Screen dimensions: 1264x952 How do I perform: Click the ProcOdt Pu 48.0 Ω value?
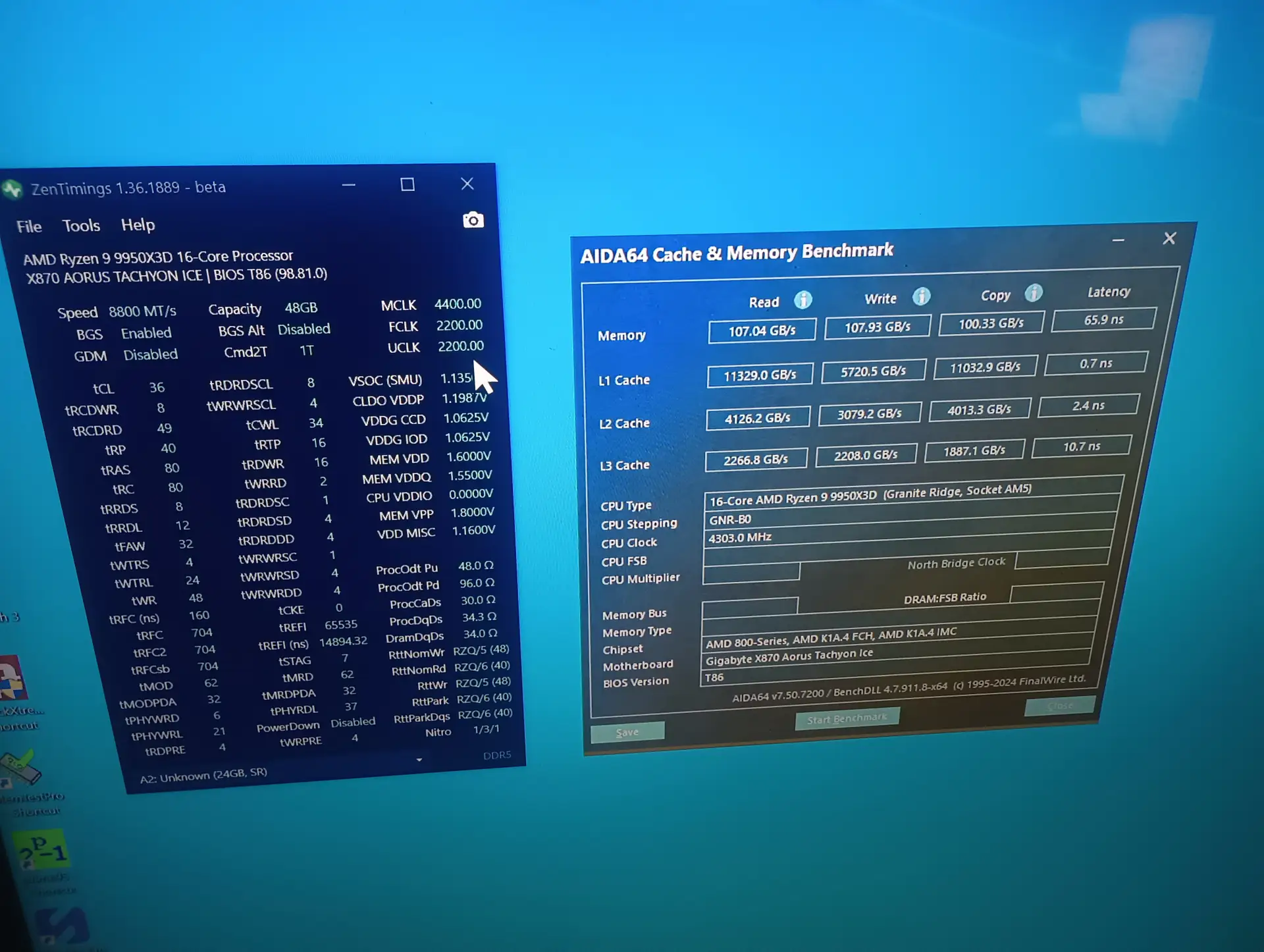pyautogui.click(x=476, y=566)
